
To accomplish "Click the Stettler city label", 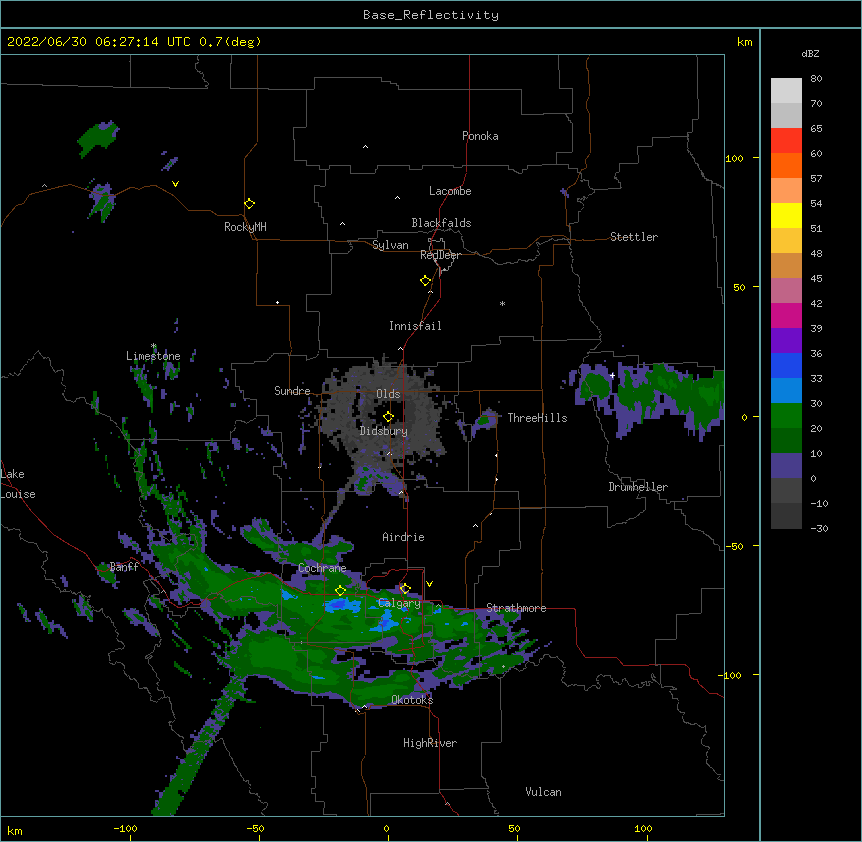I will pyautogui.click(x=634, y=237).
